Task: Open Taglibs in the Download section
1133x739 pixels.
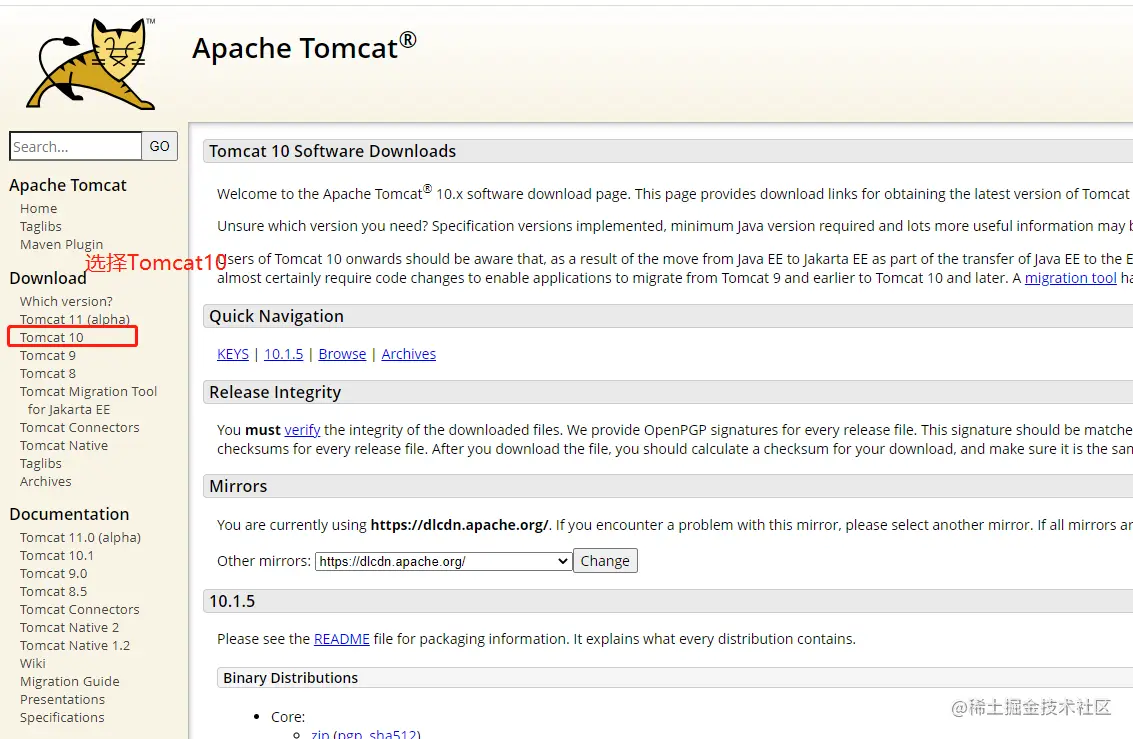Action: (40, 464)
